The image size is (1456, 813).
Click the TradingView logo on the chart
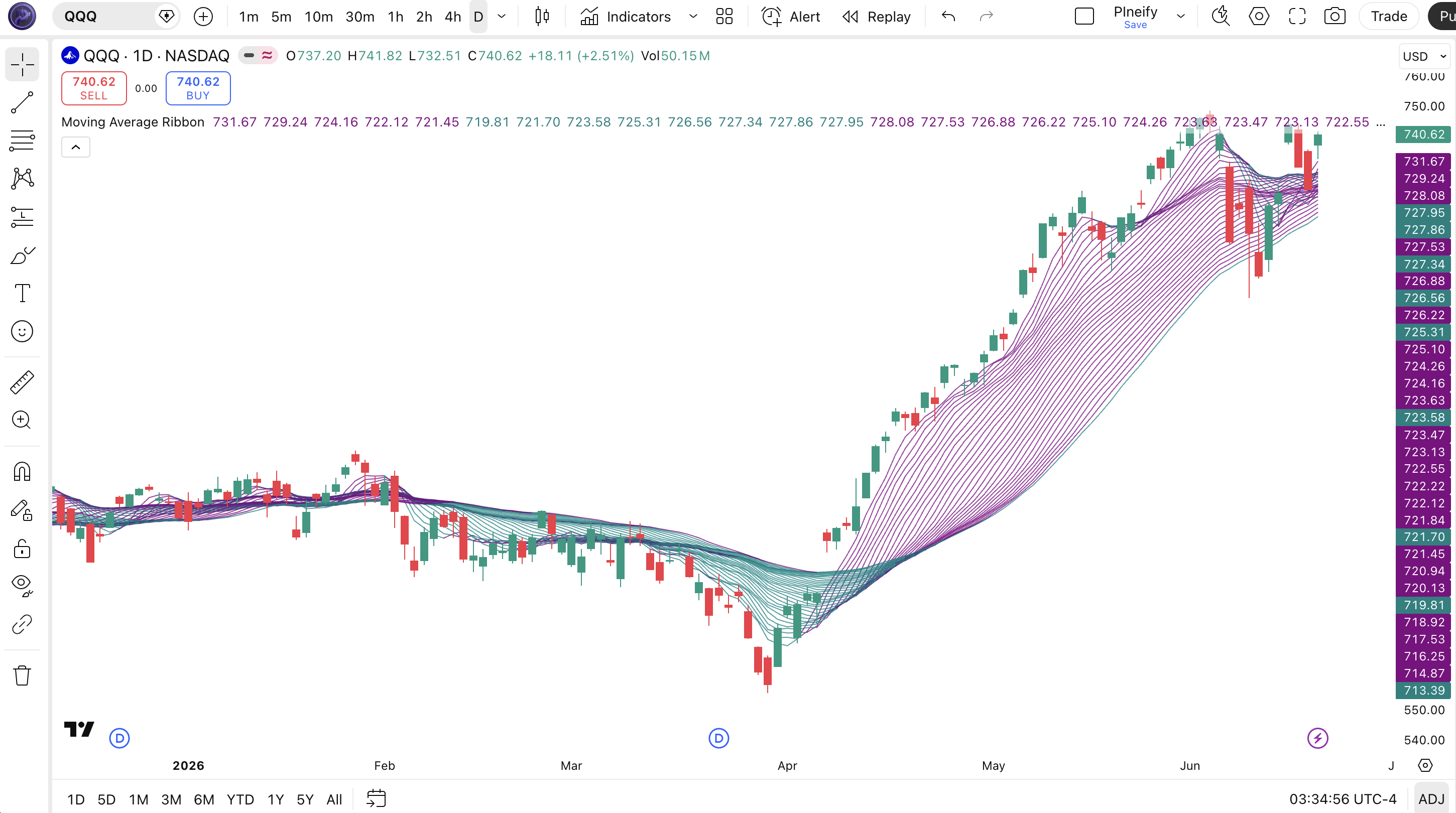[x=79, y=729]
